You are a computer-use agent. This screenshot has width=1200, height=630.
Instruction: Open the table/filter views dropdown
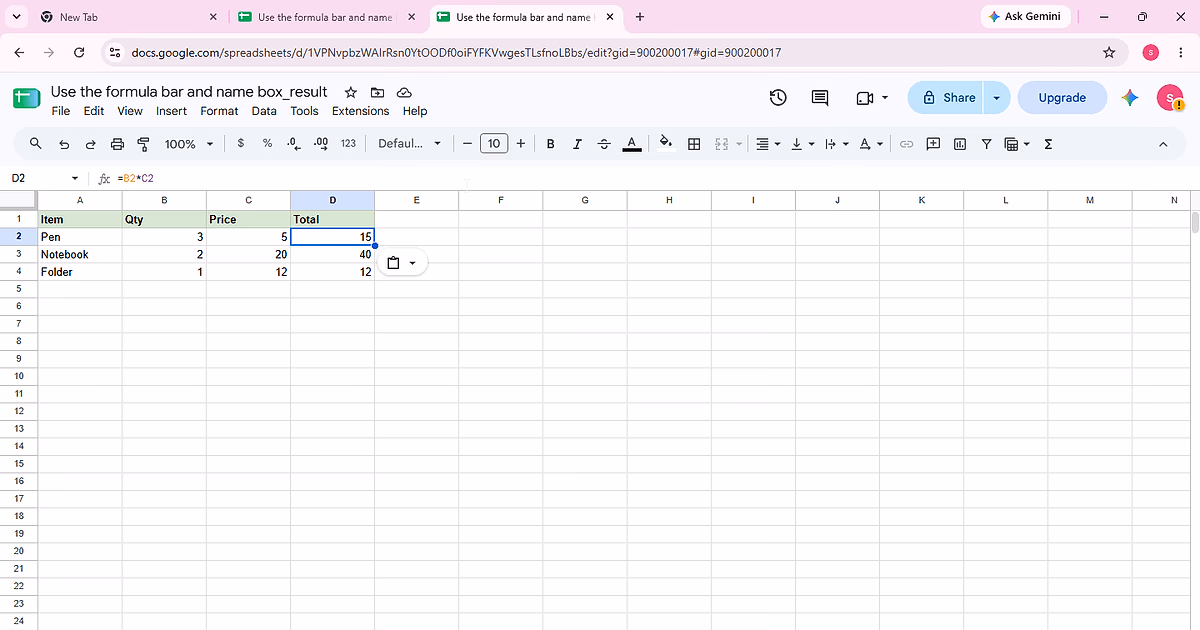coord(1016,144)
